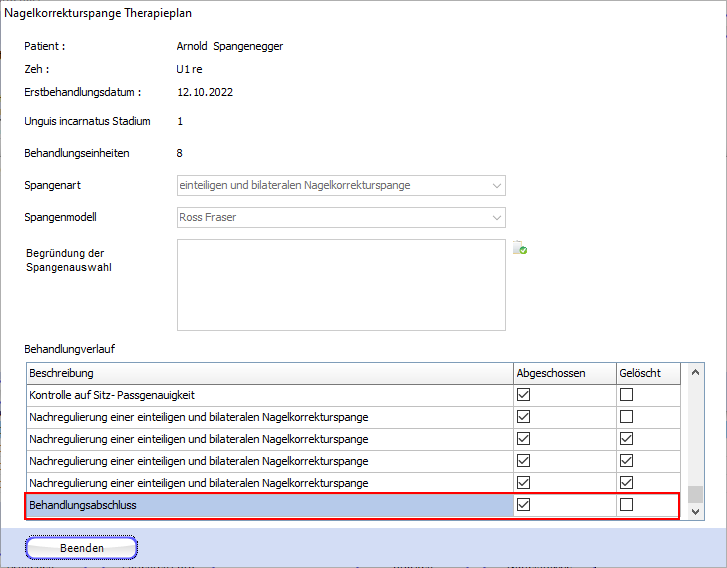Screen dimensions: 727x568
Task: Click the Behandlungsverlauf scrollbar thumb
Action: click(x=695, y=494)
